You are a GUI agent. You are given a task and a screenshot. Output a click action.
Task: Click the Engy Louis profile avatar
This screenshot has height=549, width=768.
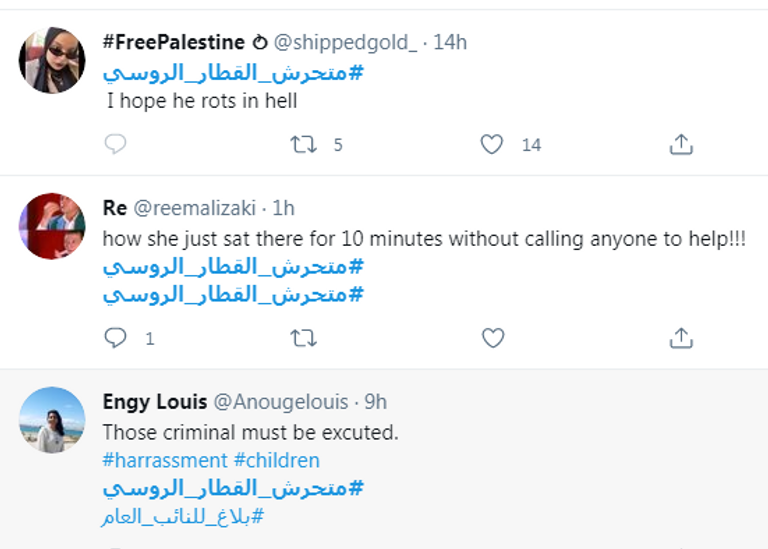point(52,420)
